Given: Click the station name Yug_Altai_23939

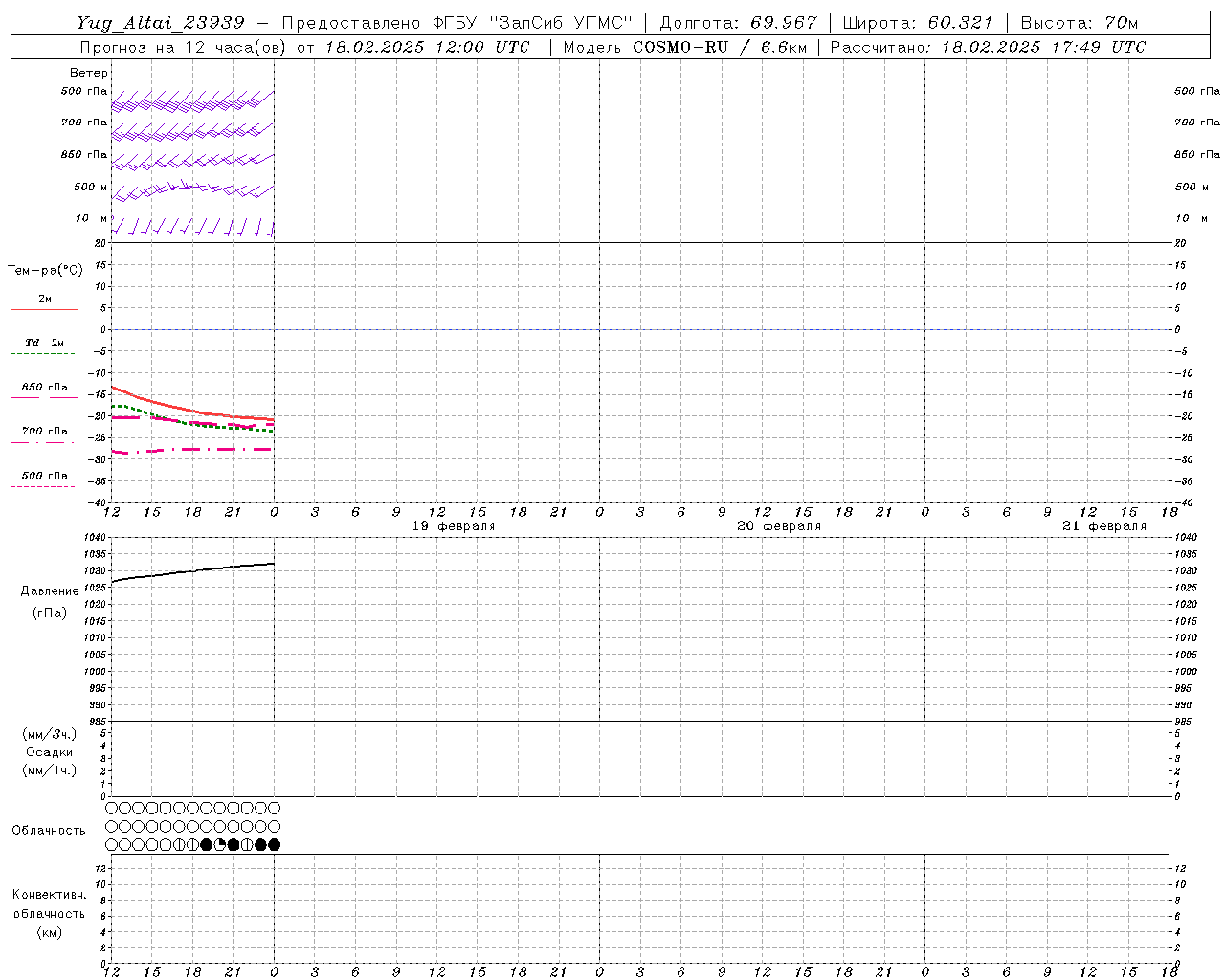Looking at the screenshot, I should [x=161, y=23].
